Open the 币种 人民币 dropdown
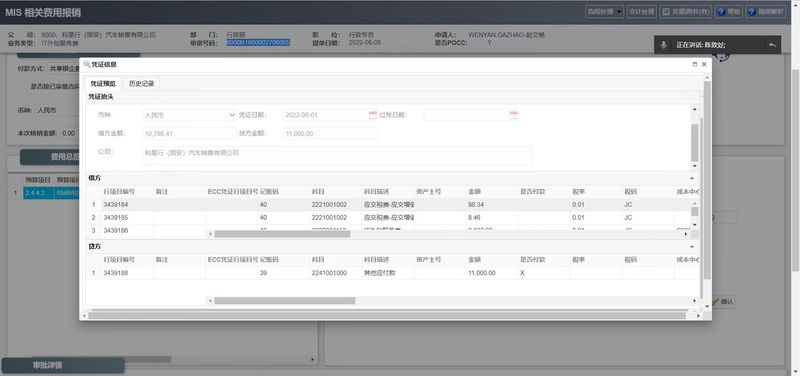 232,115
